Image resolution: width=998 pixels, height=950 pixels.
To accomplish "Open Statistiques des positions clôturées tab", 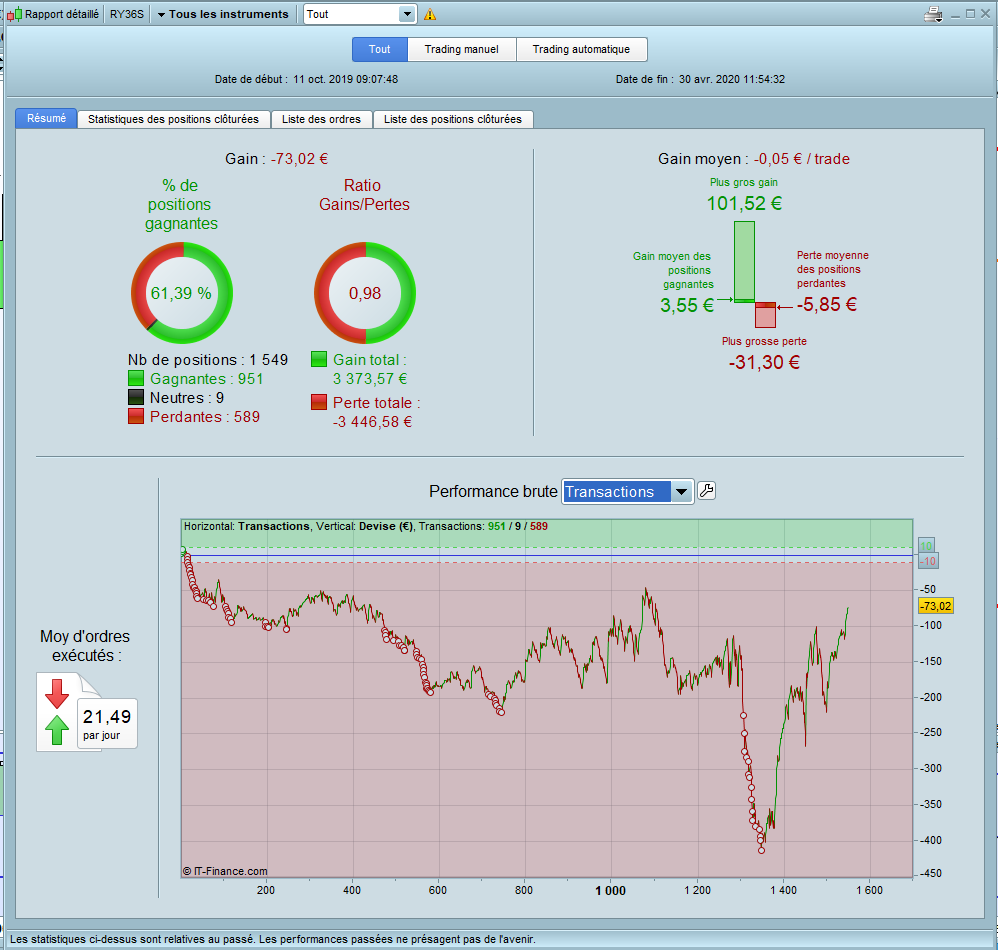I will tap(173, 119).
